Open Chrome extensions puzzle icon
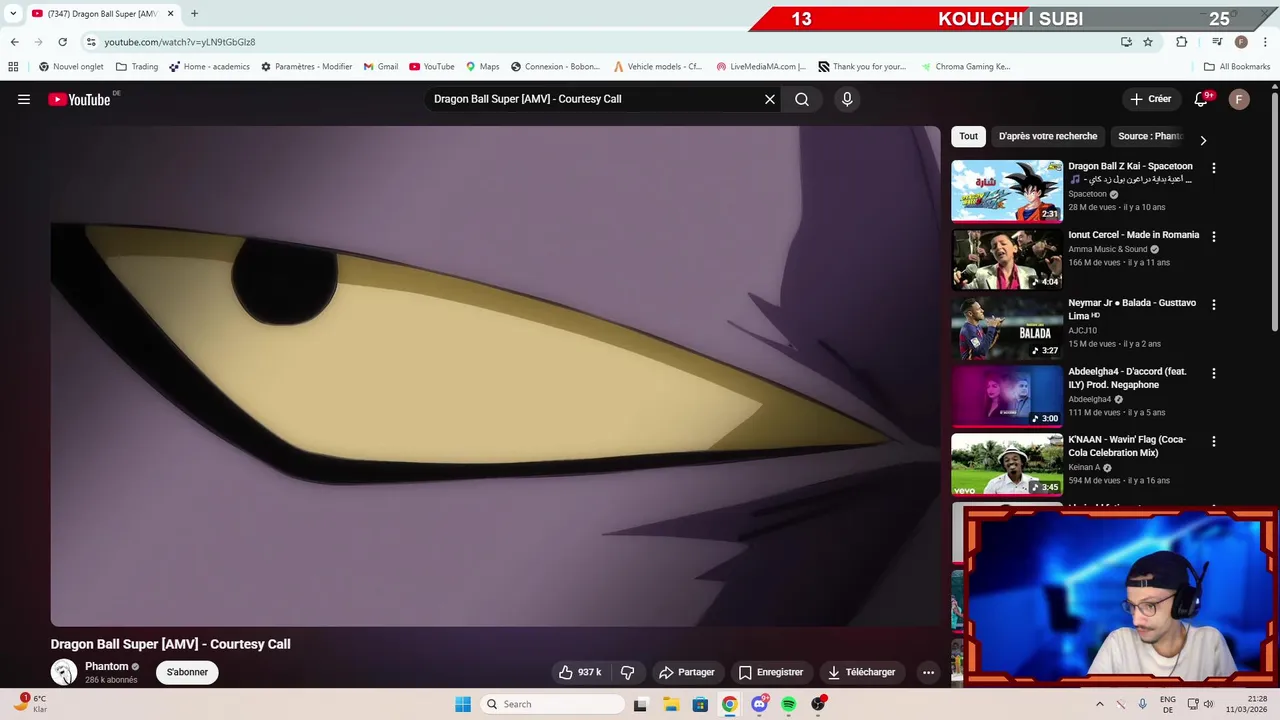Image resolution: width=1280 pixels, height=720 pixels. [x=1182, y=42]
